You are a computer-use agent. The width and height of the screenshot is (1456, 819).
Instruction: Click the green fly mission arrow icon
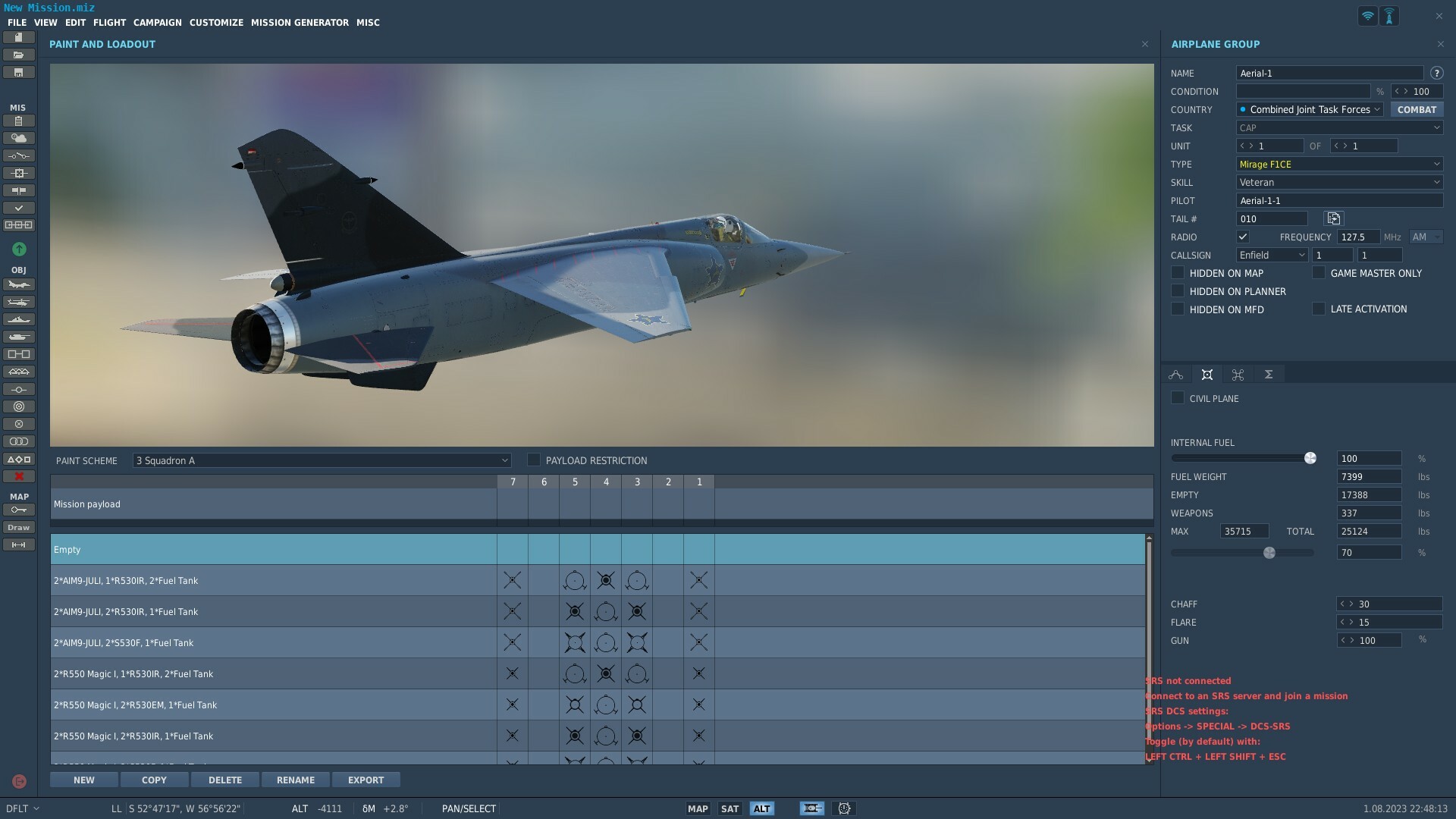(x=19, y=249)
